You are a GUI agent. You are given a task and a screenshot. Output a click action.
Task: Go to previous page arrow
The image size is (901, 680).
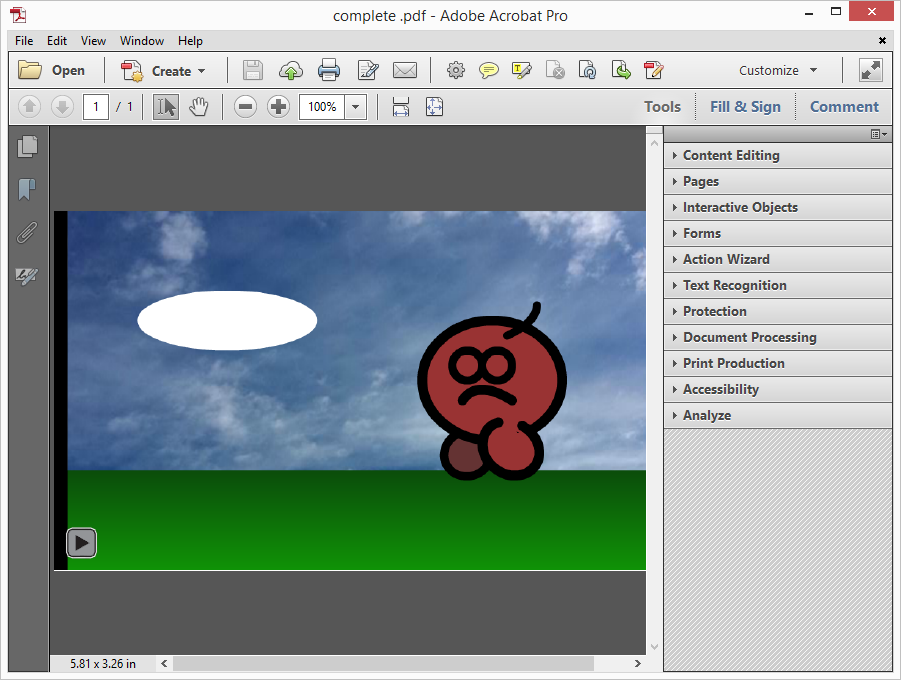click(x=29, y=107)
